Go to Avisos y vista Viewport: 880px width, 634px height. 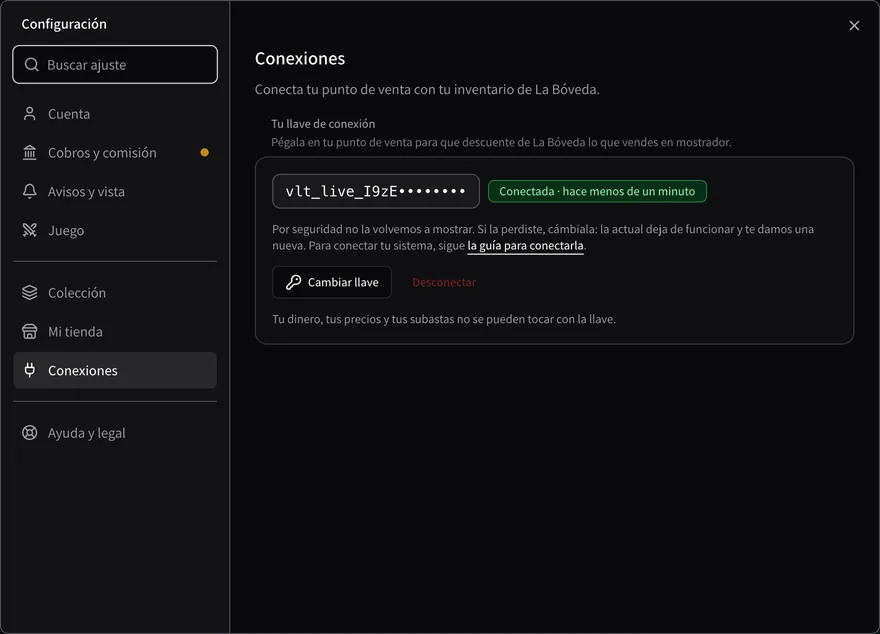point(115,191)
